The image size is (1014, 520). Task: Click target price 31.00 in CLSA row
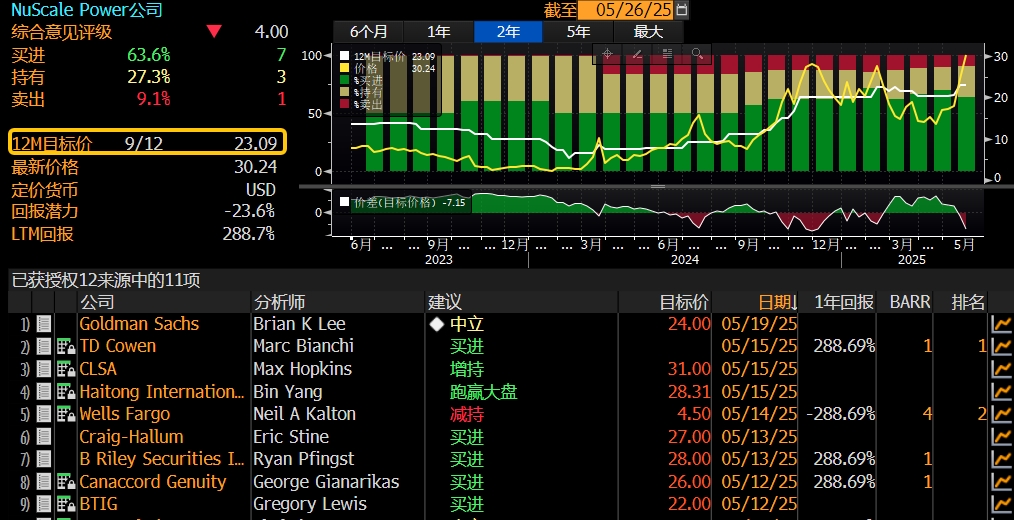point(689,369)
